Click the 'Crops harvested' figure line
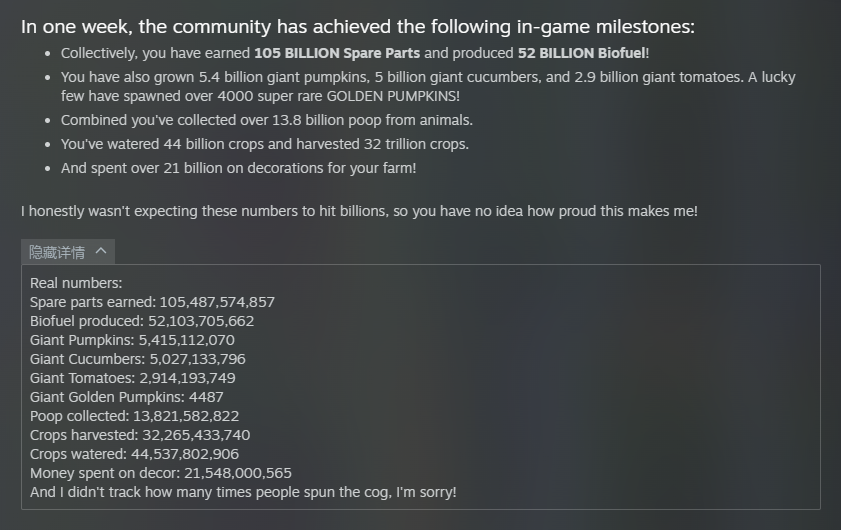 [x=140, y=435]
